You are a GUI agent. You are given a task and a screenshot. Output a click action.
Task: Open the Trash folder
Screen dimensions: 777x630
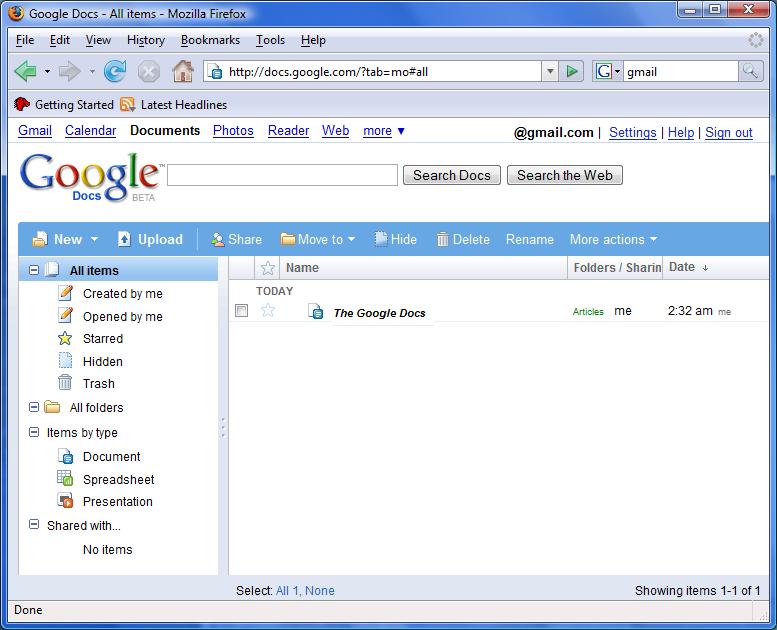point(99,384)
